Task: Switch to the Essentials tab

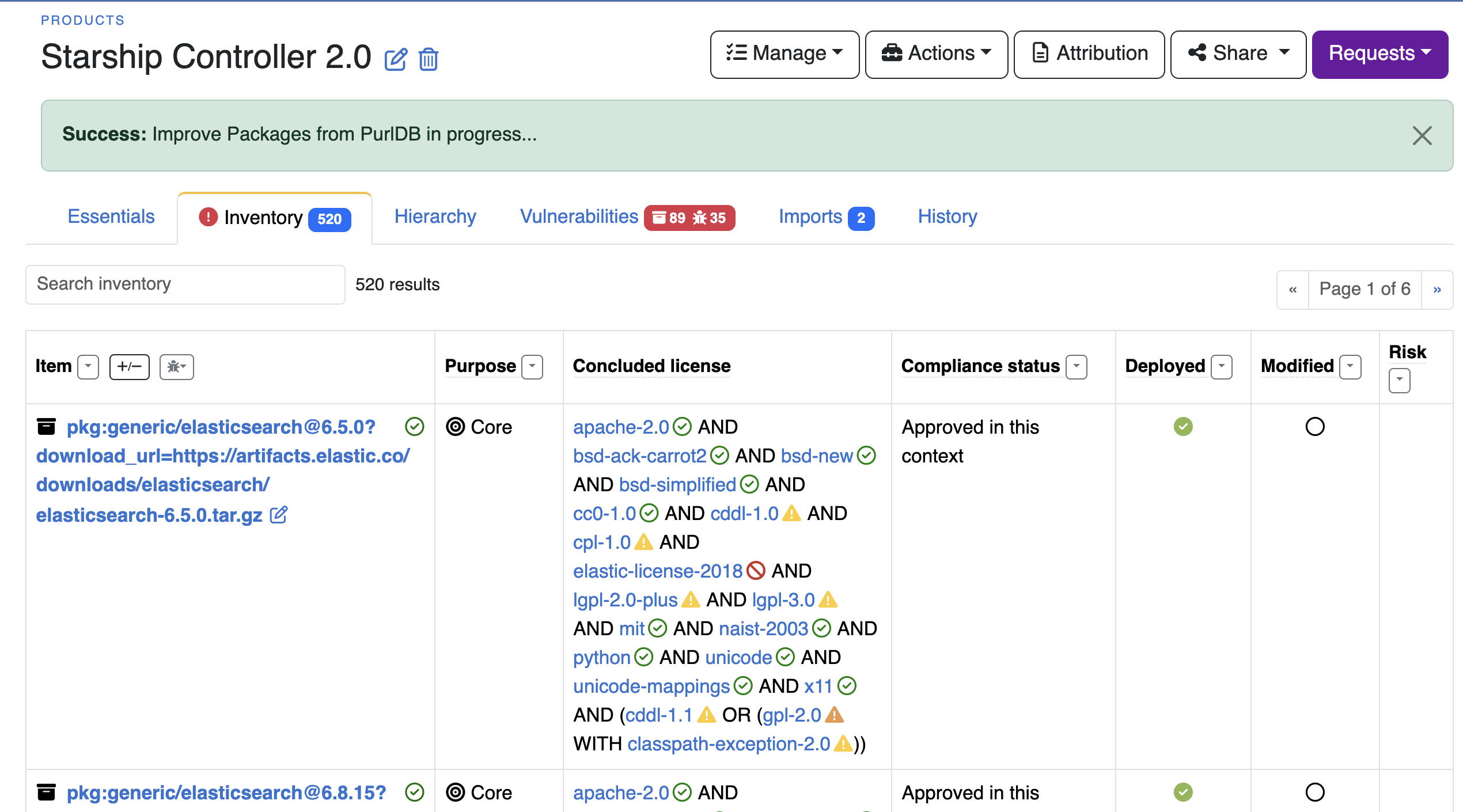Action: click(111, 217)
